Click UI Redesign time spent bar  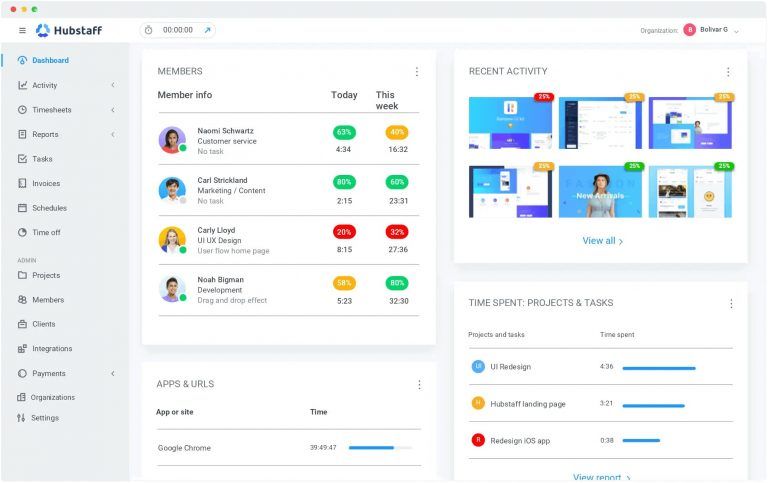658,368
